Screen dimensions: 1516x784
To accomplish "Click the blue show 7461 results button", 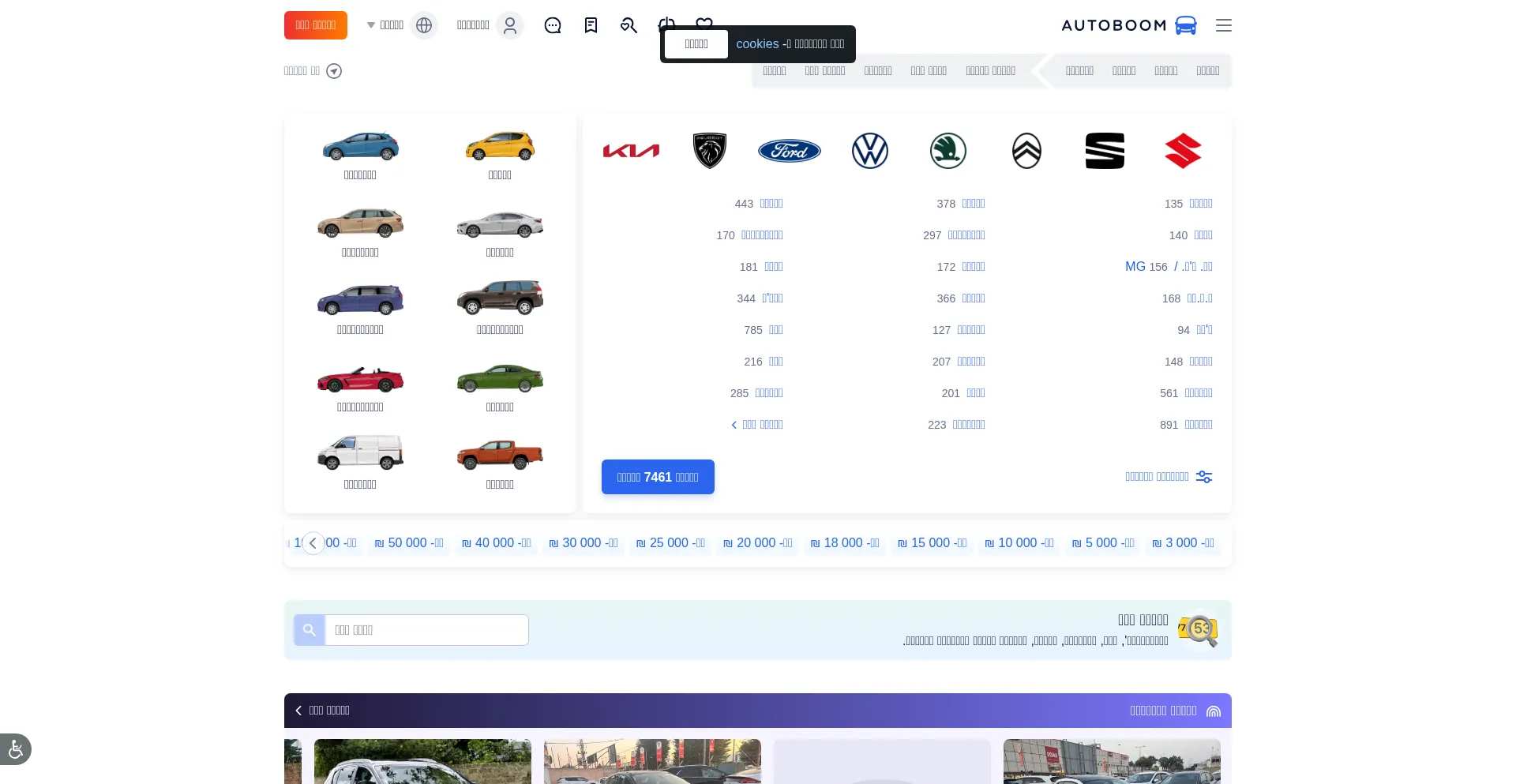I will 658,477.
